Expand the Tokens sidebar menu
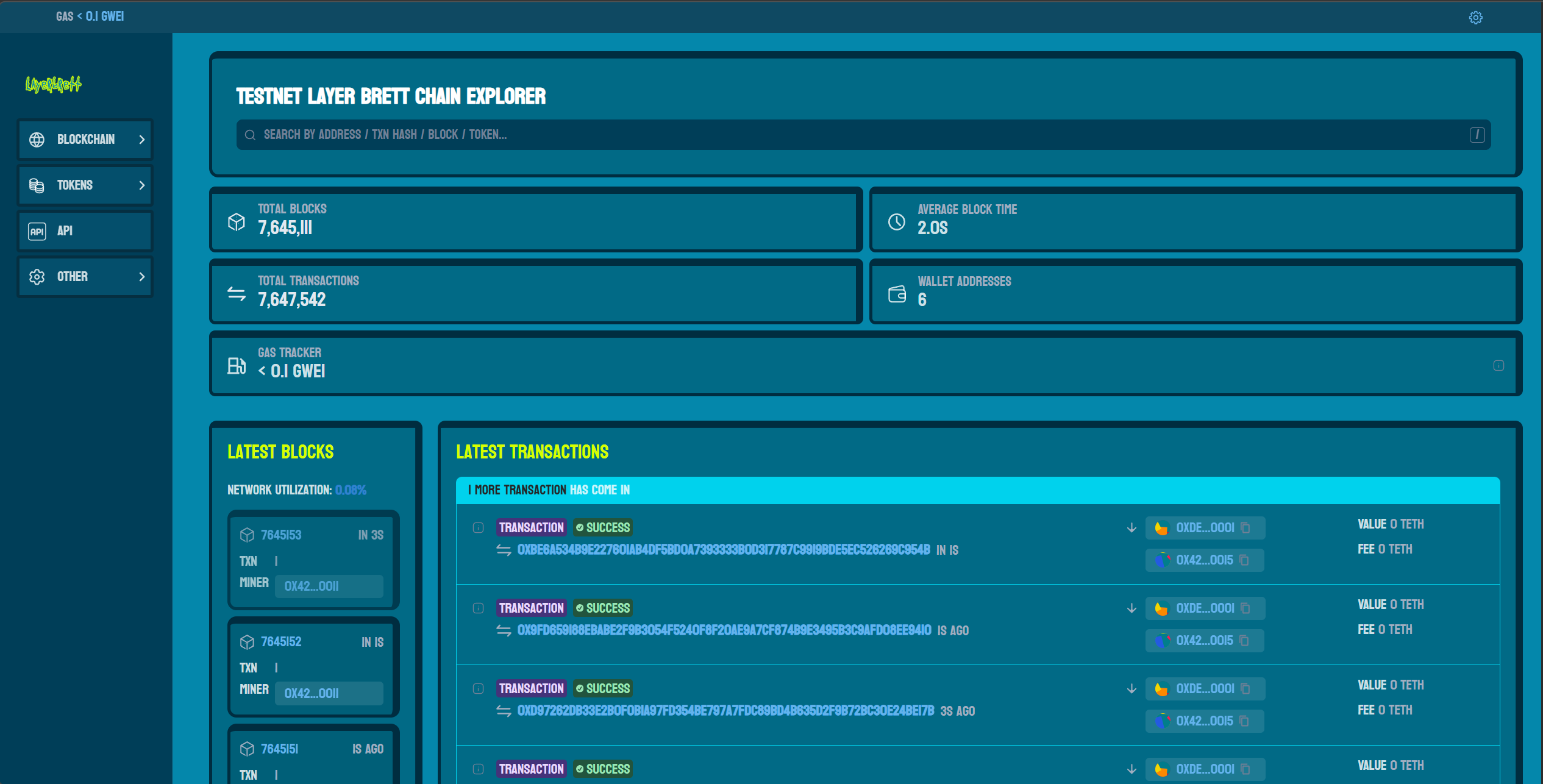 click(85, 185)
